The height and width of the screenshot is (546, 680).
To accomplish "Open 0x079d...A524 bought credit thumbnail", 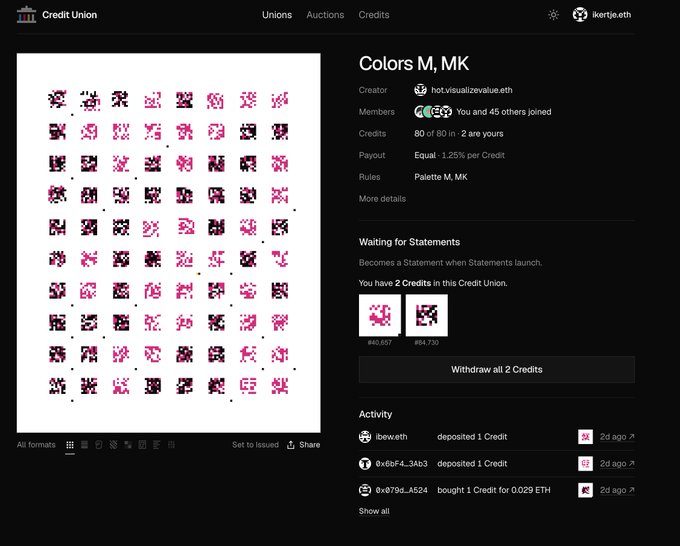I will point(585,490).
